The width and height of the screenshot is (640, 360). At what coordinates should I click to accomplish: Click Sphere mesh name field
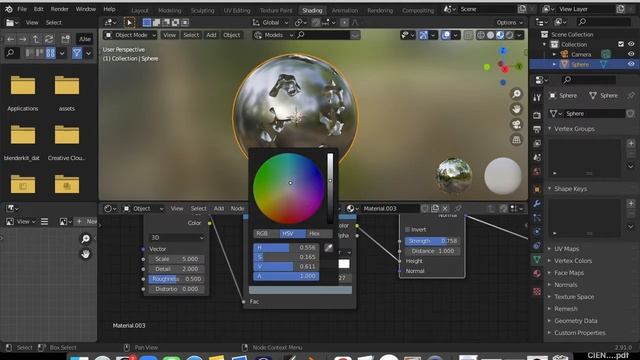pyautogui.click(x=594, y=114)
